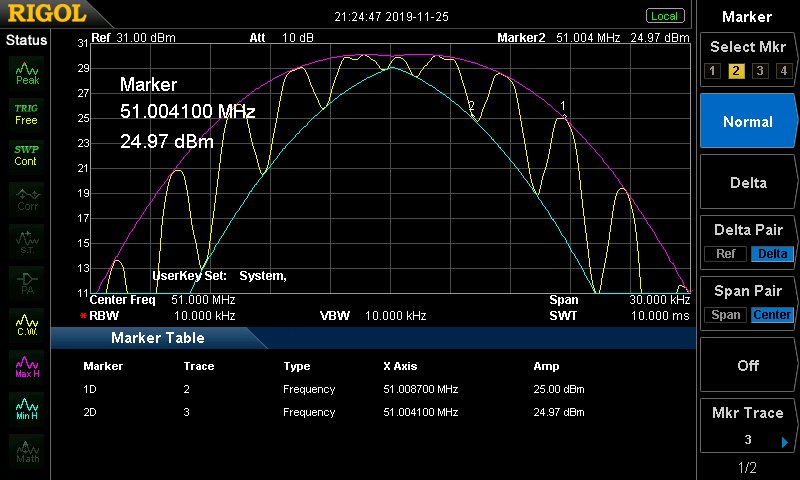Click the Marker Table tab header
The width and height of the screenshot is (800, 480).
pyautogui.click(x=157, y=338)
